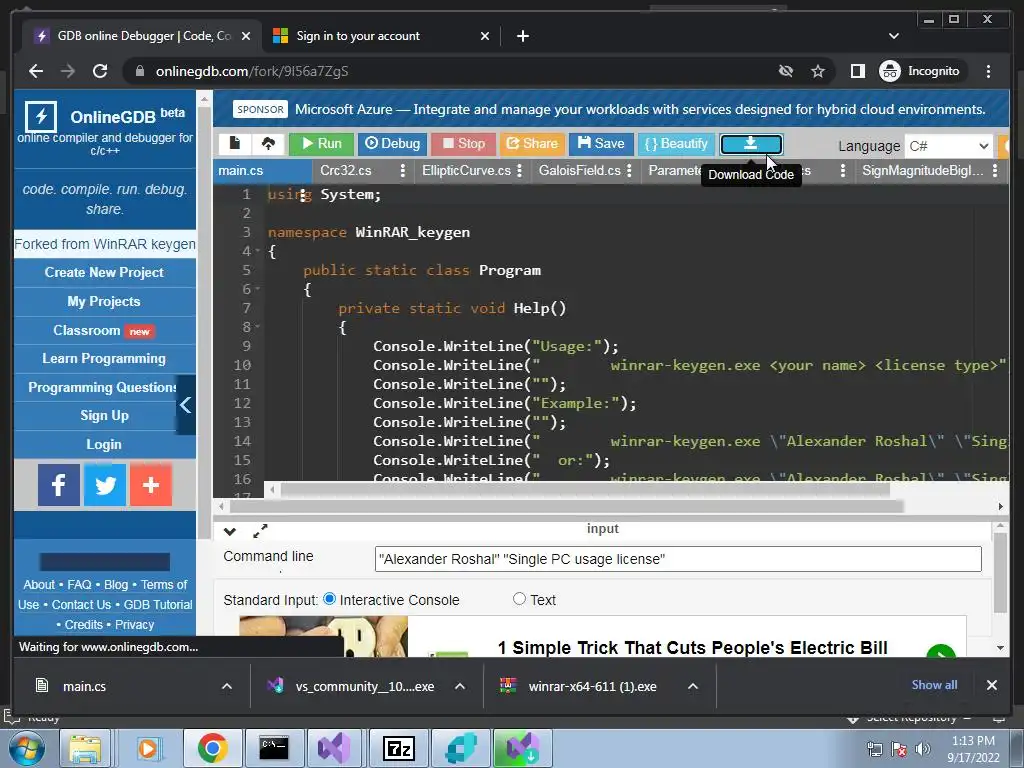Share on Twitter icon
The image size is (1024, 768).
point(105,485)
